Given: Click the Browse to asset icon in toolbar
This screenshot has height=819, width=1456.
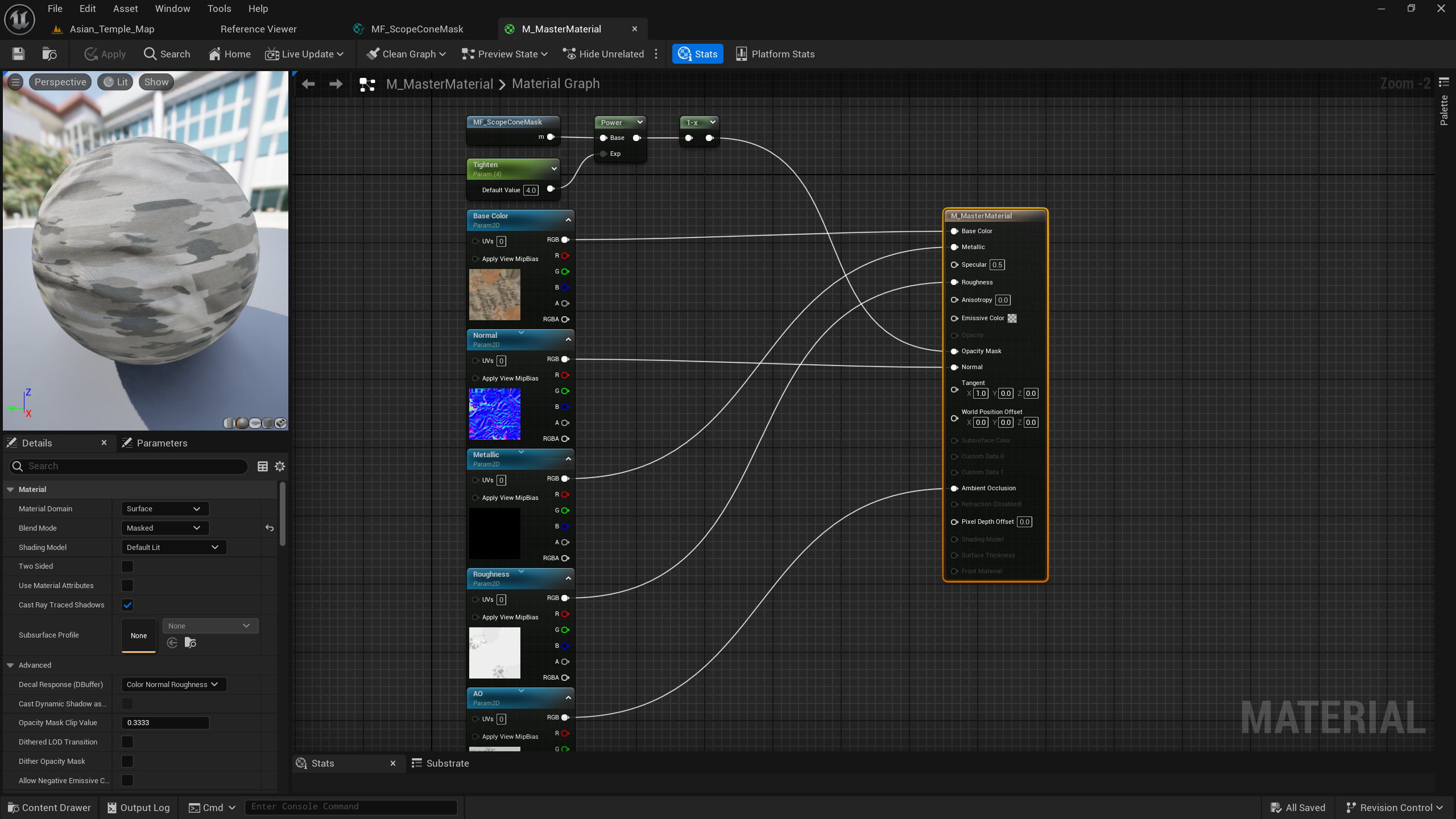Looking at the screenshot, I should (49, 54).
